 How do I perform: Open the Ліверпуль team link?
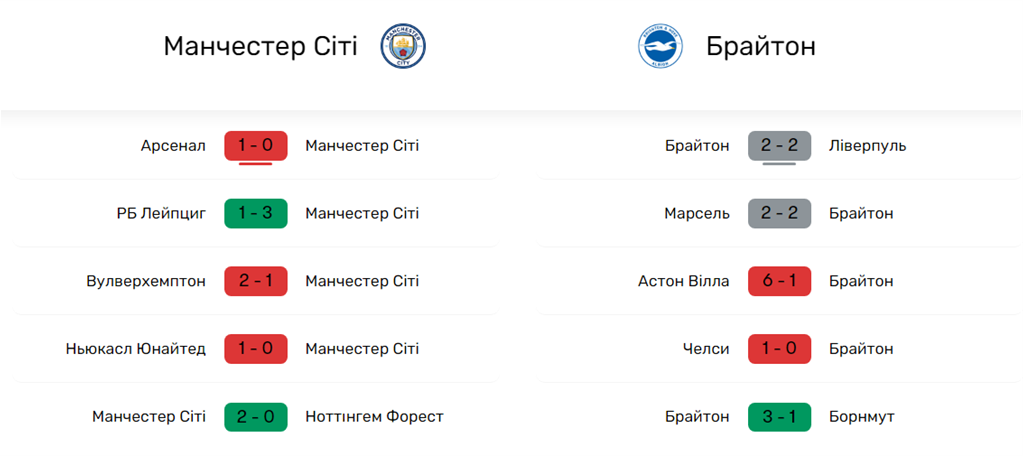(868, 146)
